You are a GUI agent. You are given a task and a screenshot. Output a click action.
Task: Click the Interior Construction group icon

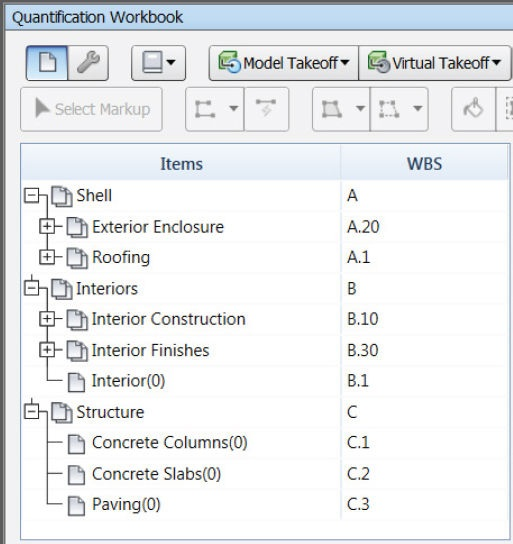[x=77, y=320]
